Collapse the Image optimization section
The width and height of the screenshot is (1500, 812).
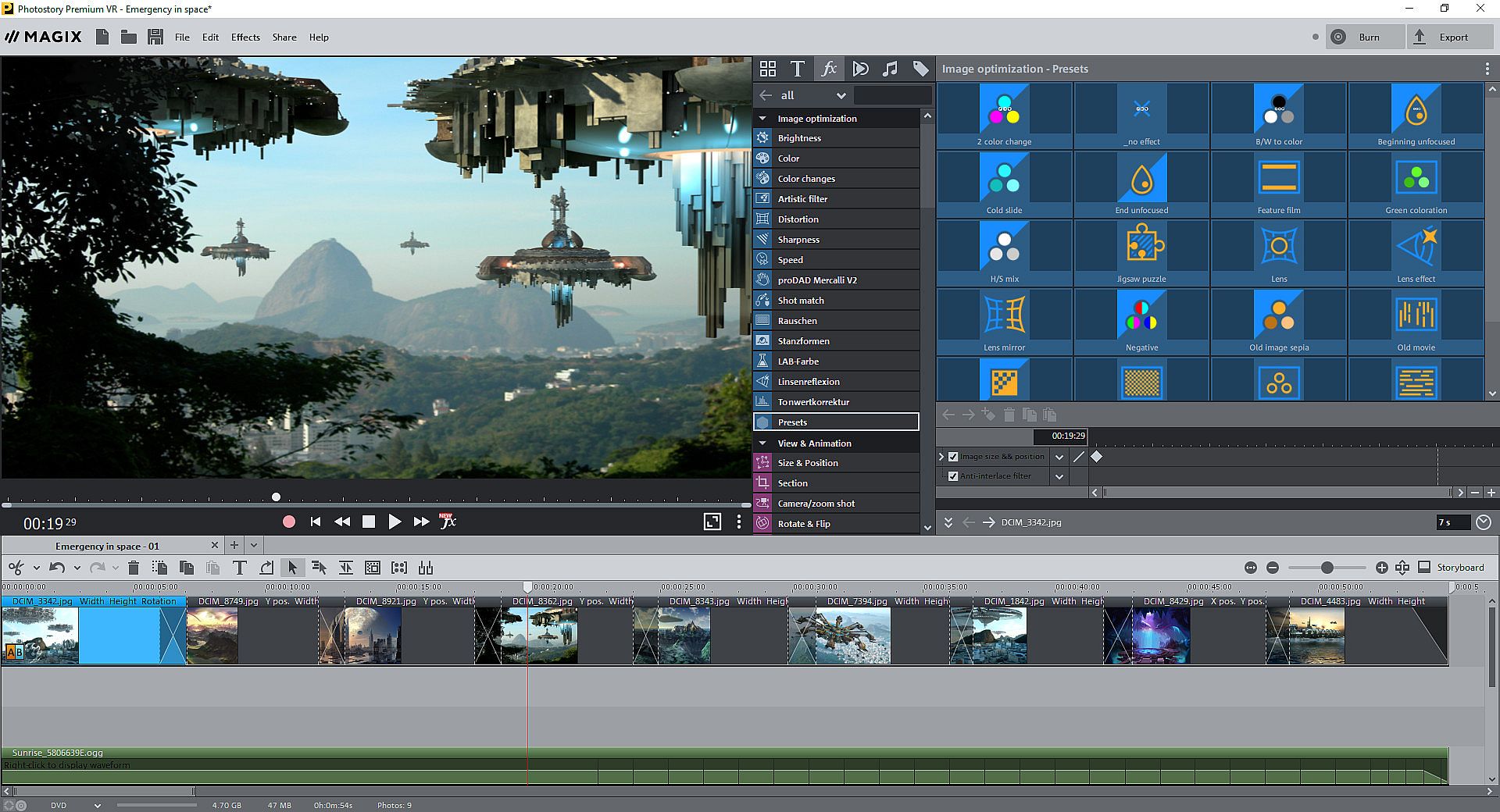coord(762,119)
